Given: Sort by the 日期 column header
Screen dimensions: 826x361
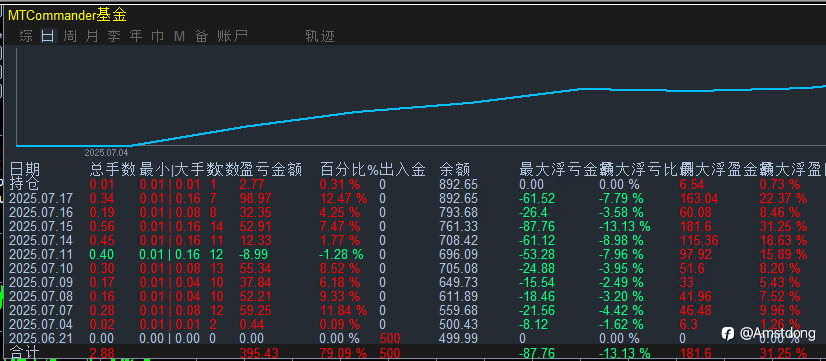Looking at the screenshot, I should coord(24,170).
